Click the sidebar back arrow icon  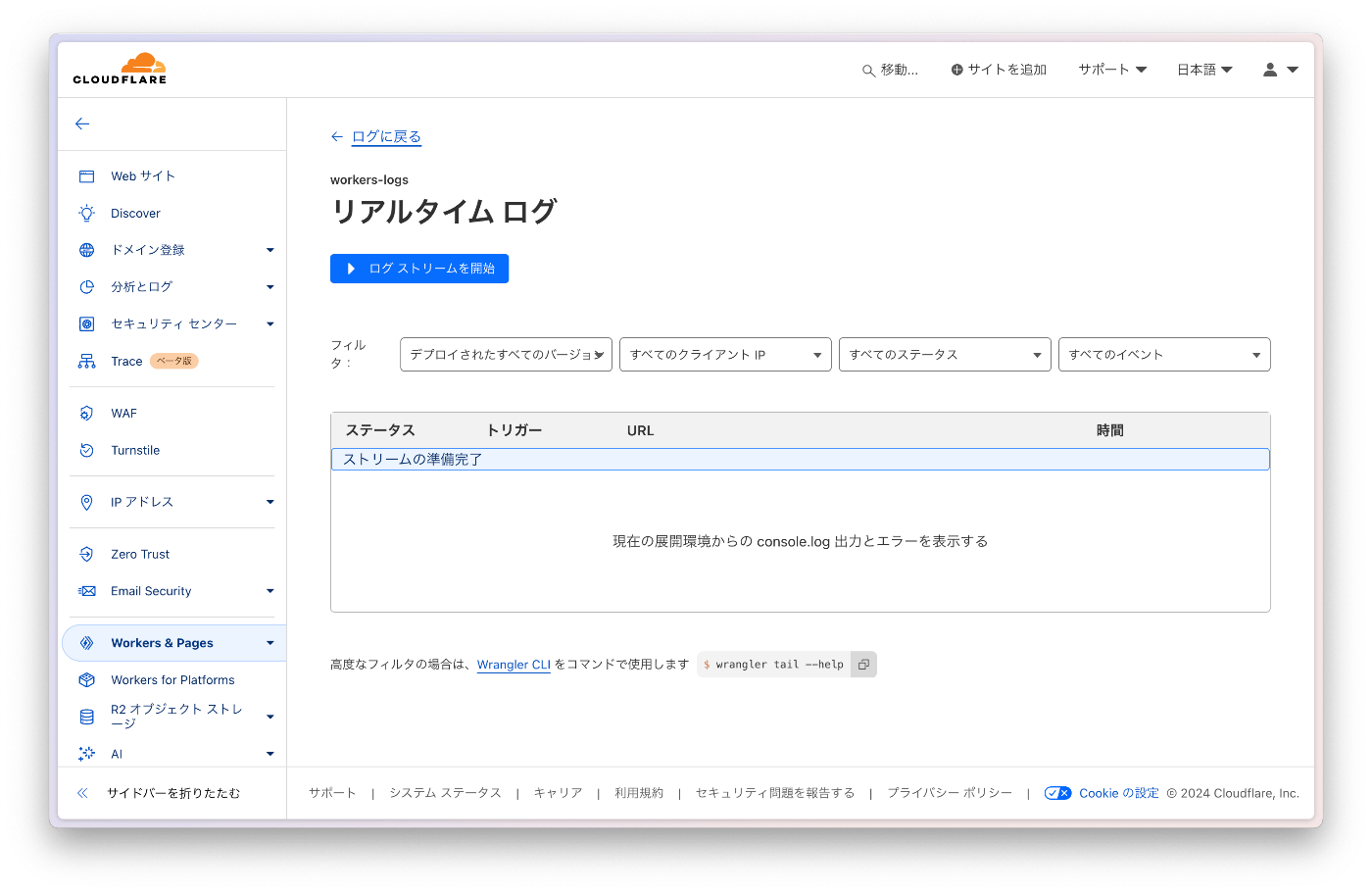pyautogui.click(x=82, y=124)
